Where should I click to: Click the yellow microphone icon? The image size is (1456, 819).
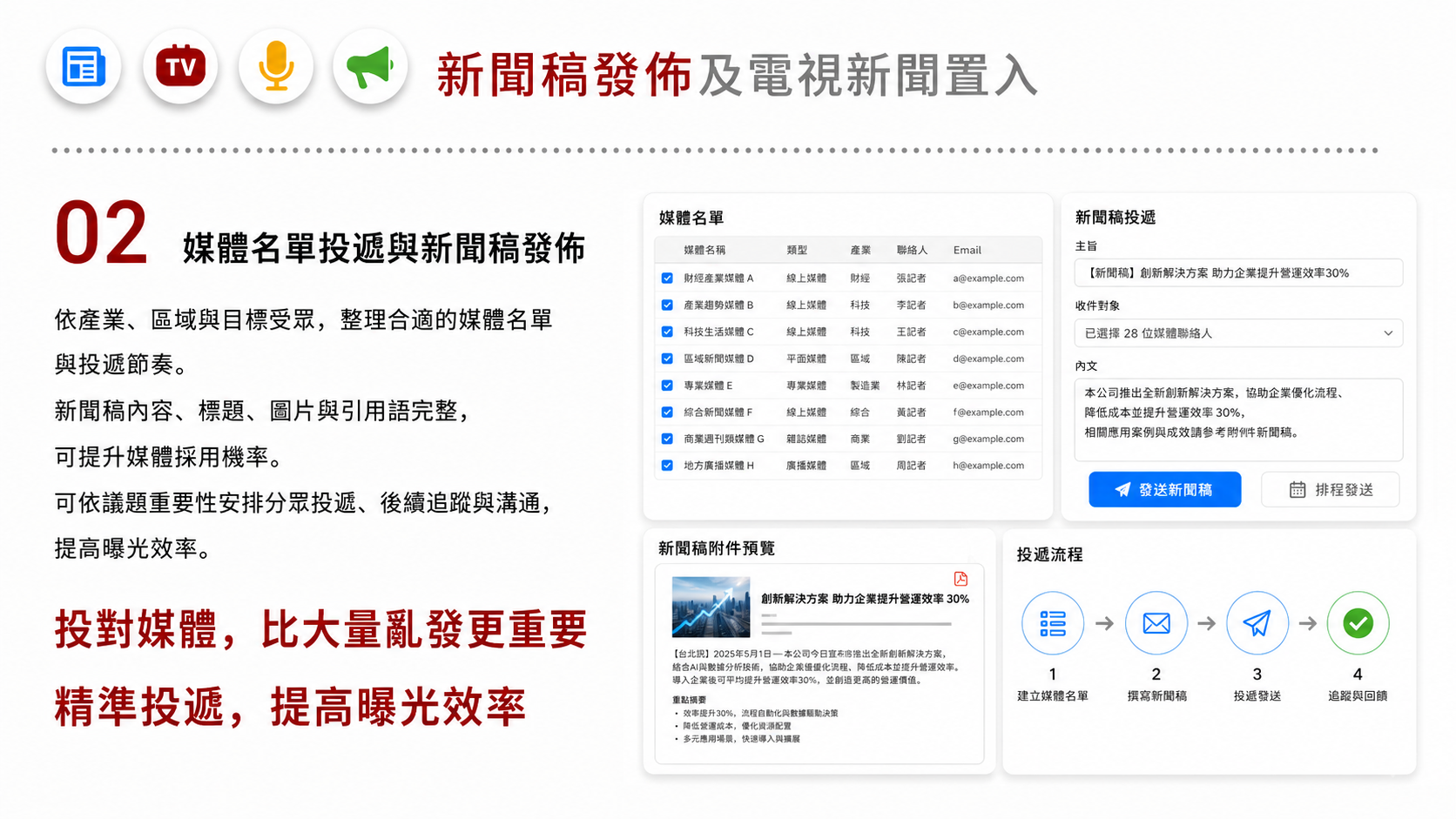coord(276,66)
